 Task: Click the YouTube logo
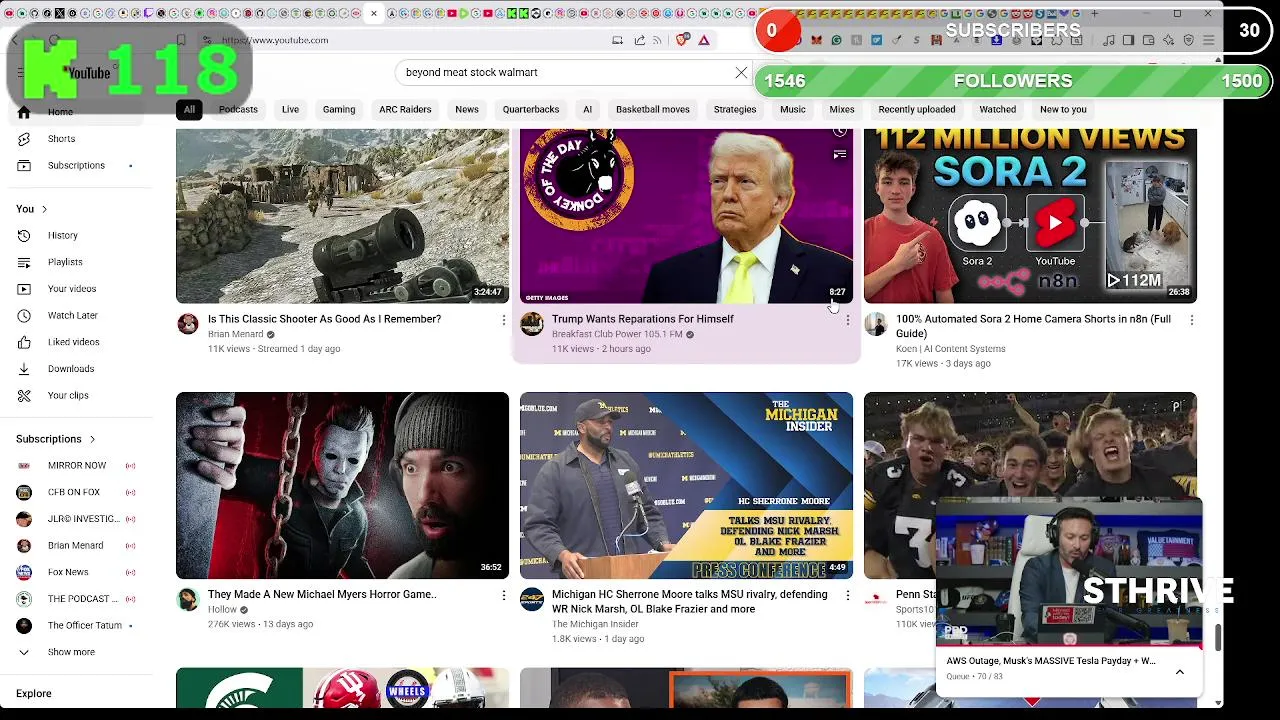pyautogui.click(x=88, y=73)
